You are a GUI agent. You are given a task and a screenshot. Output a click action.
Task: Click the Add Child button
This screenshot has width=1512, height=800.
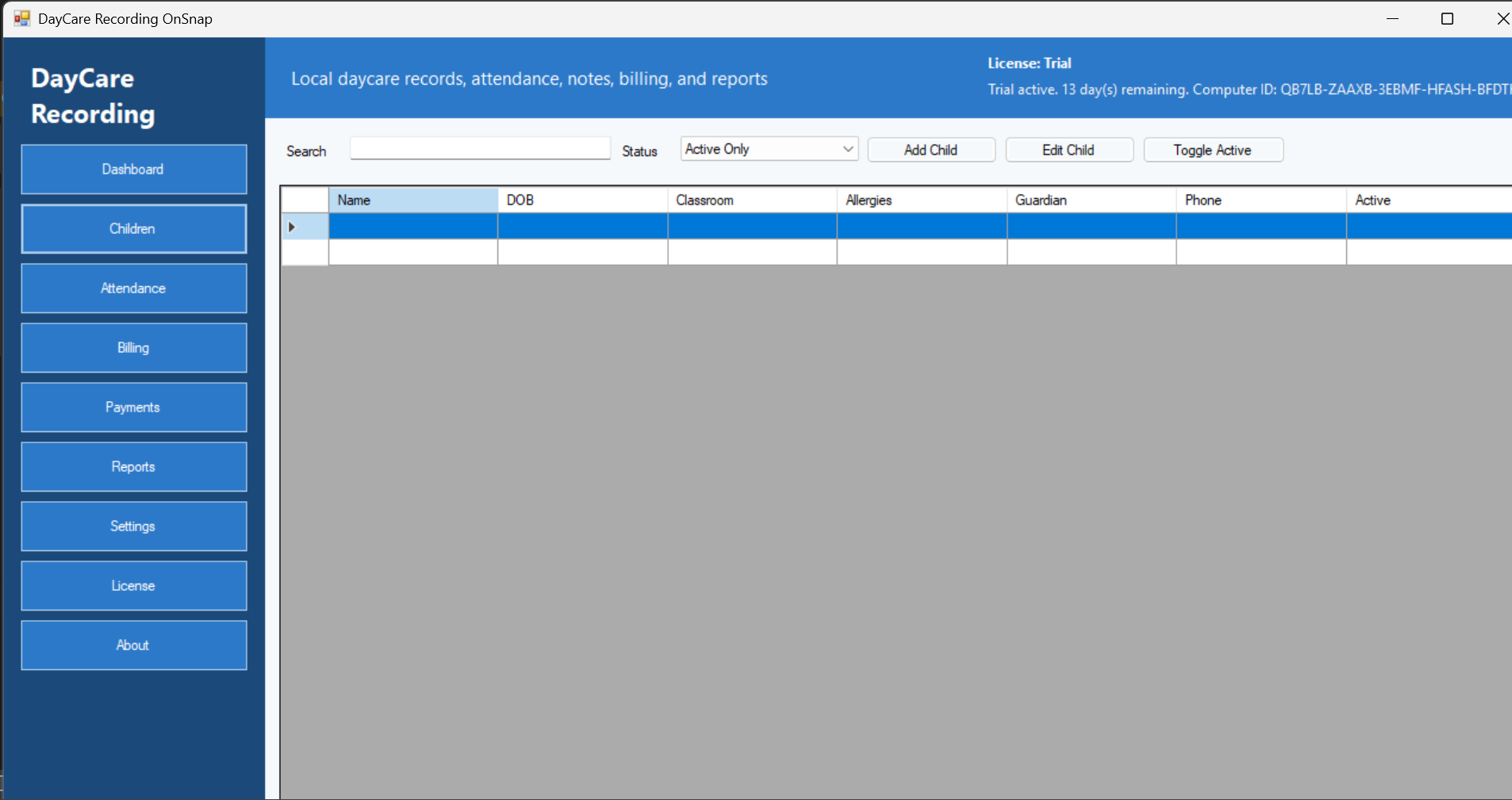coord(931,150)
